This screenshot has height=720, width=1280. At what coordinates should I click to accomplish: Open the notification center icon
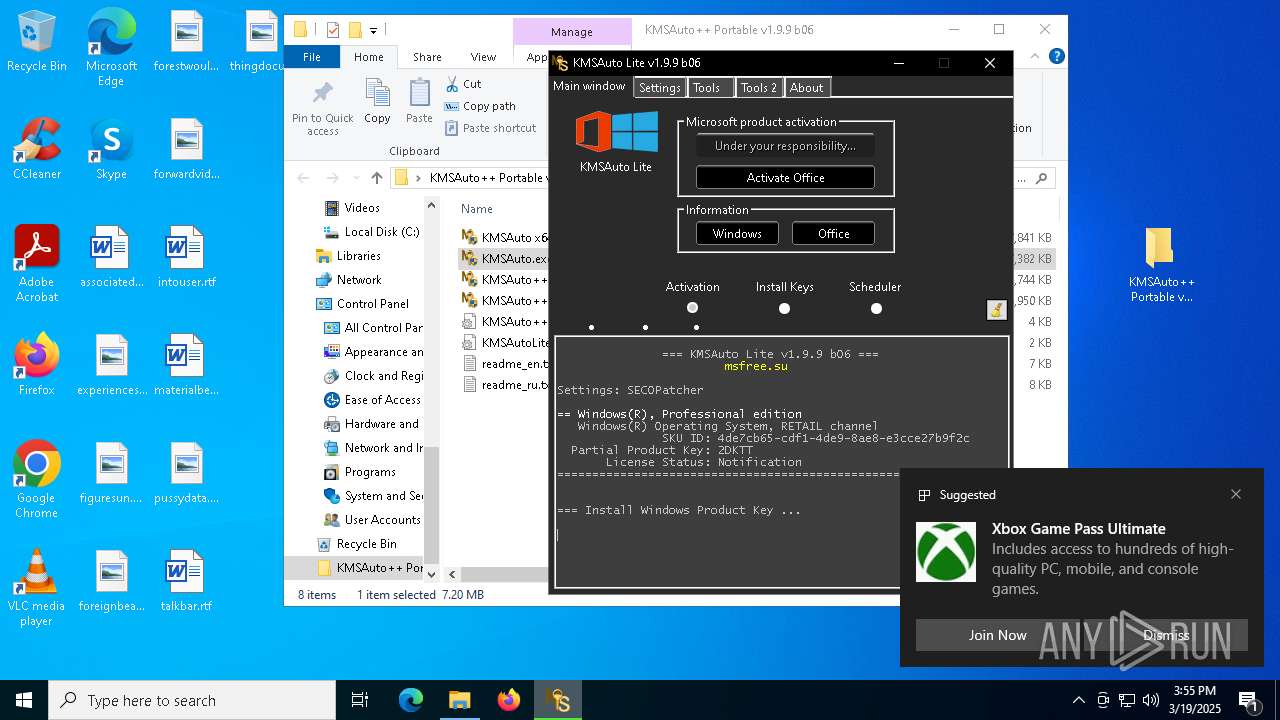pos(1249,700)
